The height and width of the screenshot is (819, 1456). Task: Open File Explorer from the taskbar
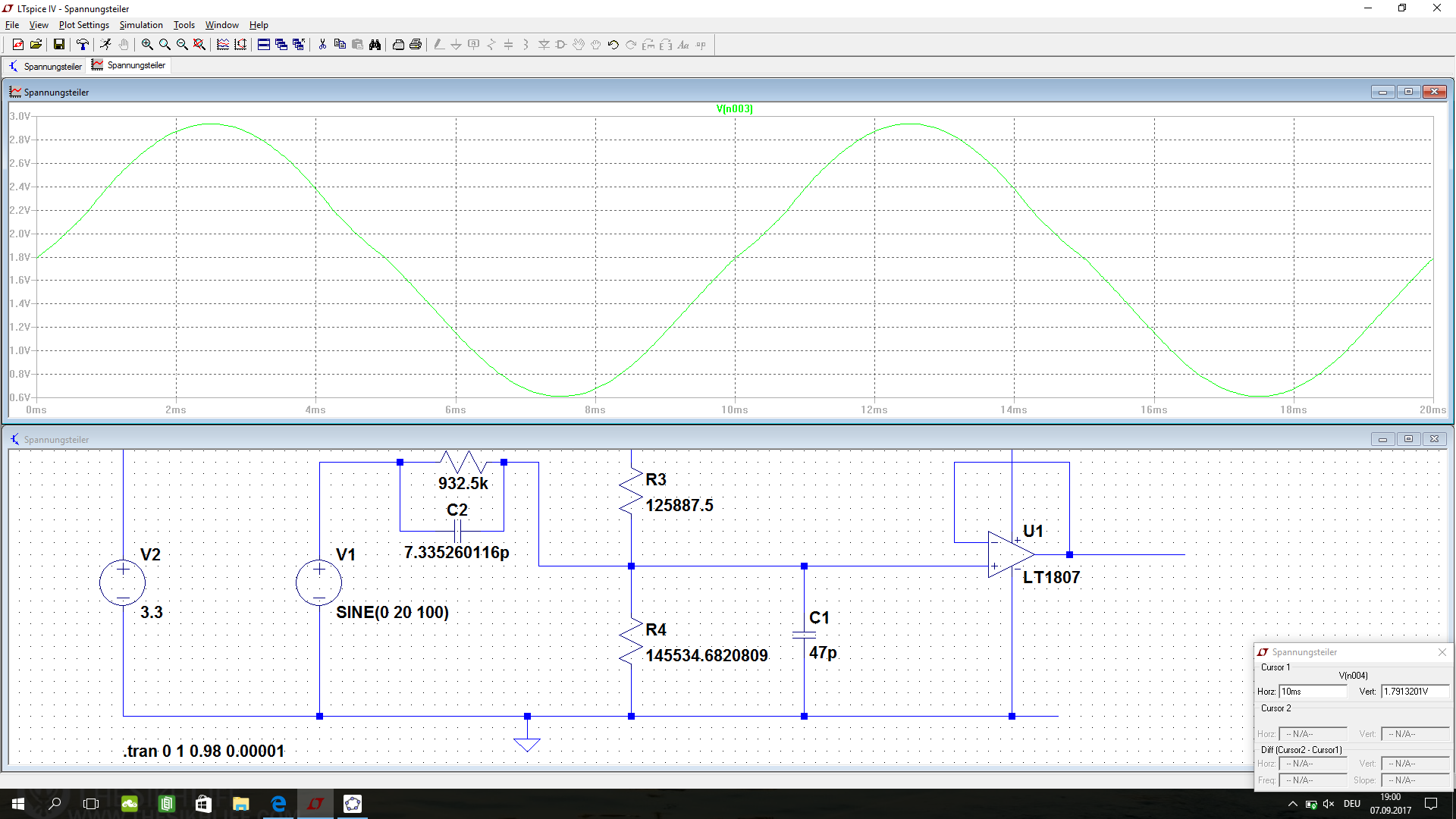pos(241,804)
